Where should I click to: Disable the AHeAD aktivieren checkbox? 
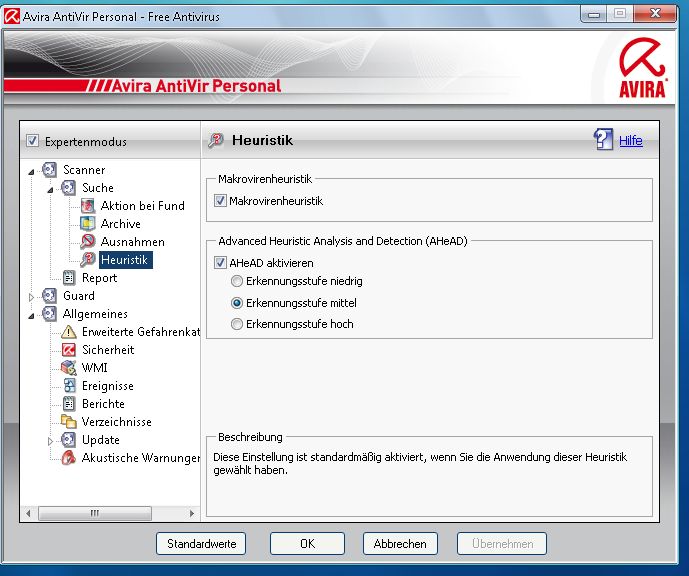pyautogui.click(x=221, y=263)
